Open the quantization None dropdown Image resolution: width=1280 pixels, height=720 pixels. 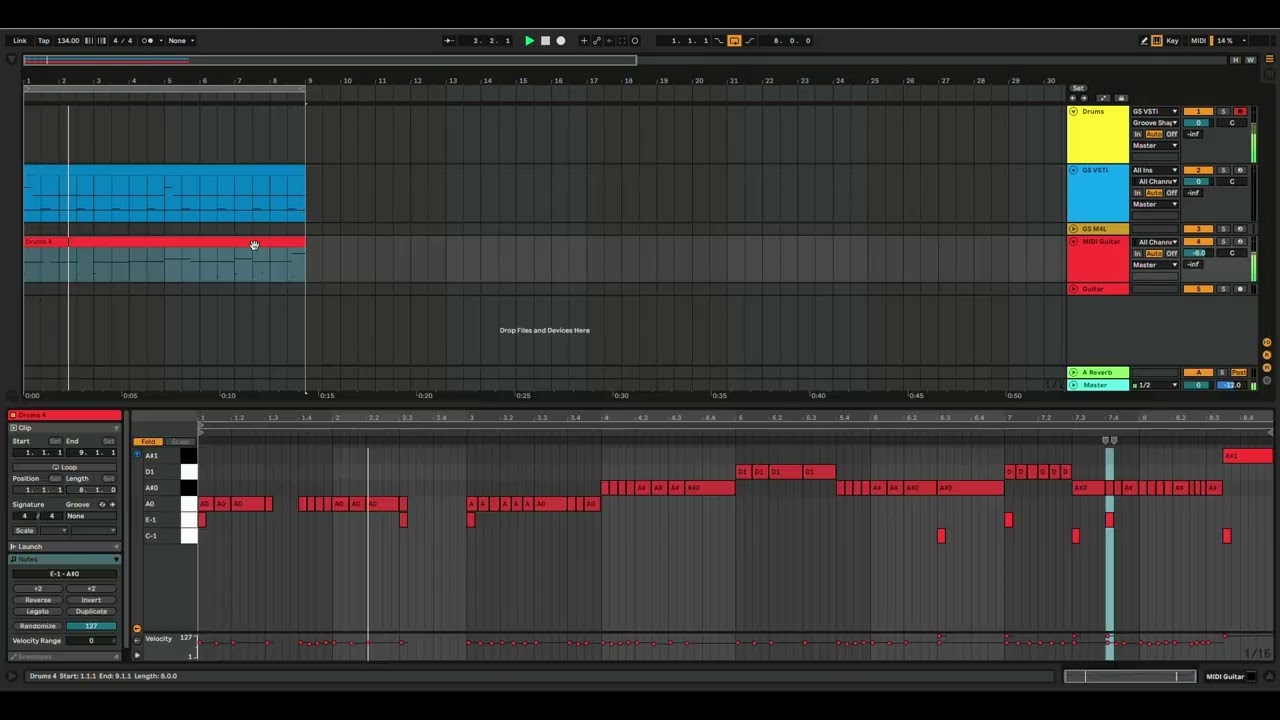click(x=181, y=41)
